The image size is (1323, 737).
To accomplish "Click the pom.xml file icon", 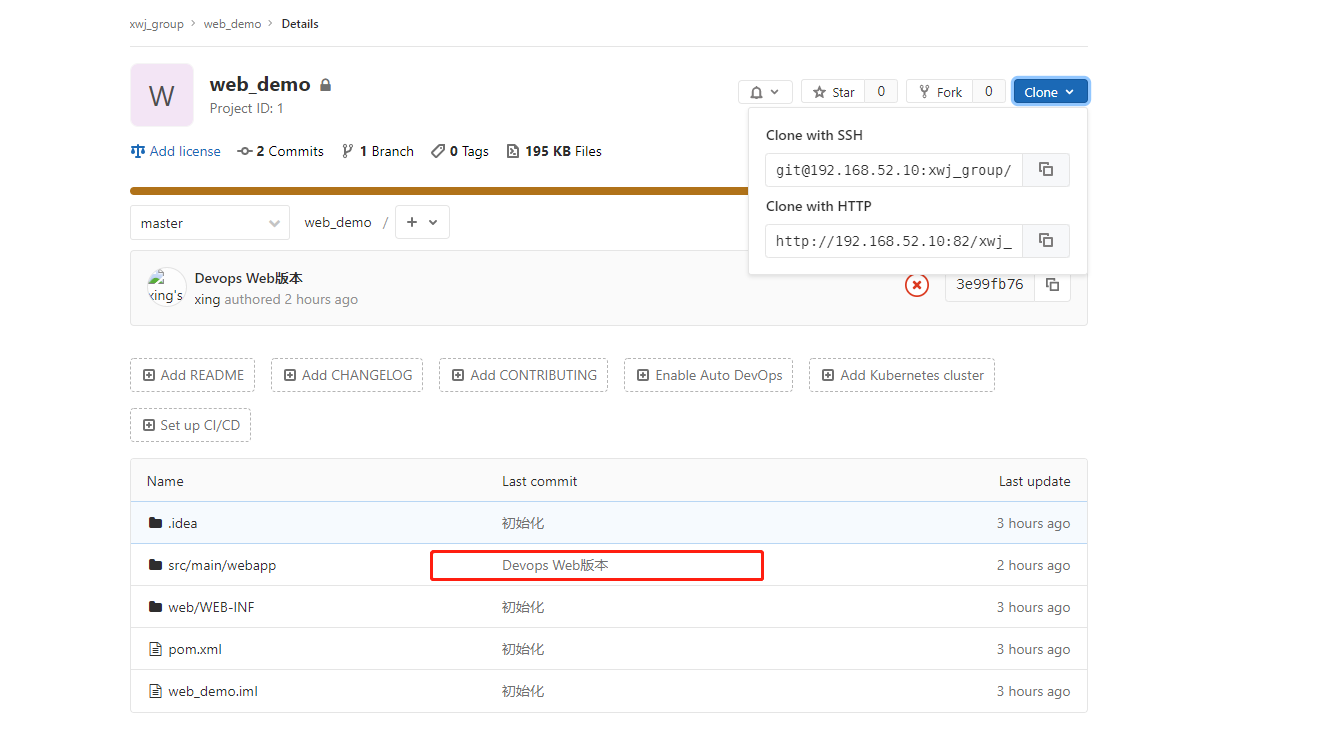I will [x=155, y=649].
